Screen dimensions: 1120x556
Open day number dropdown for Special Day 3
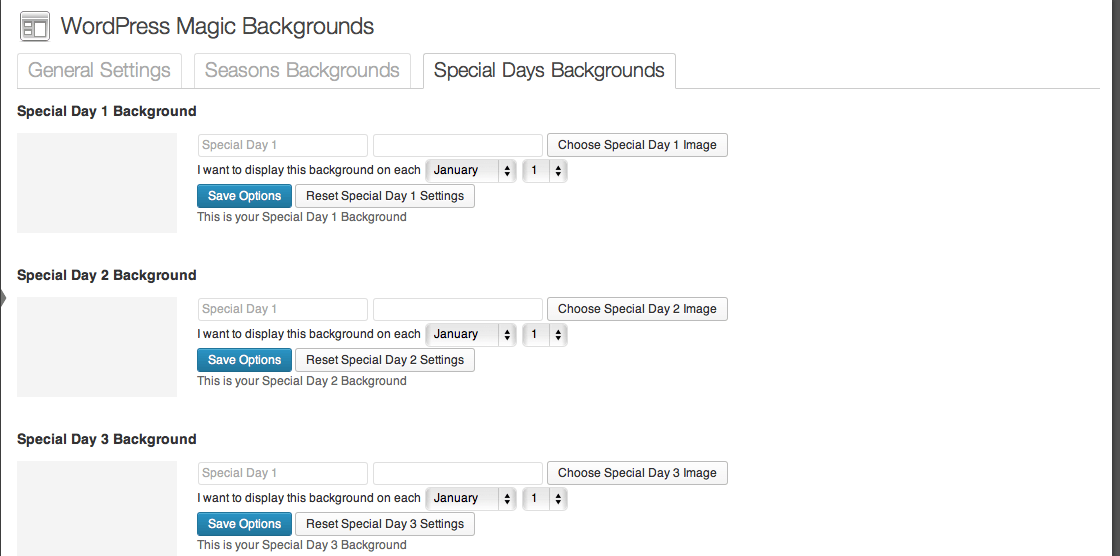pyautogui.click(x=545, y=498)
